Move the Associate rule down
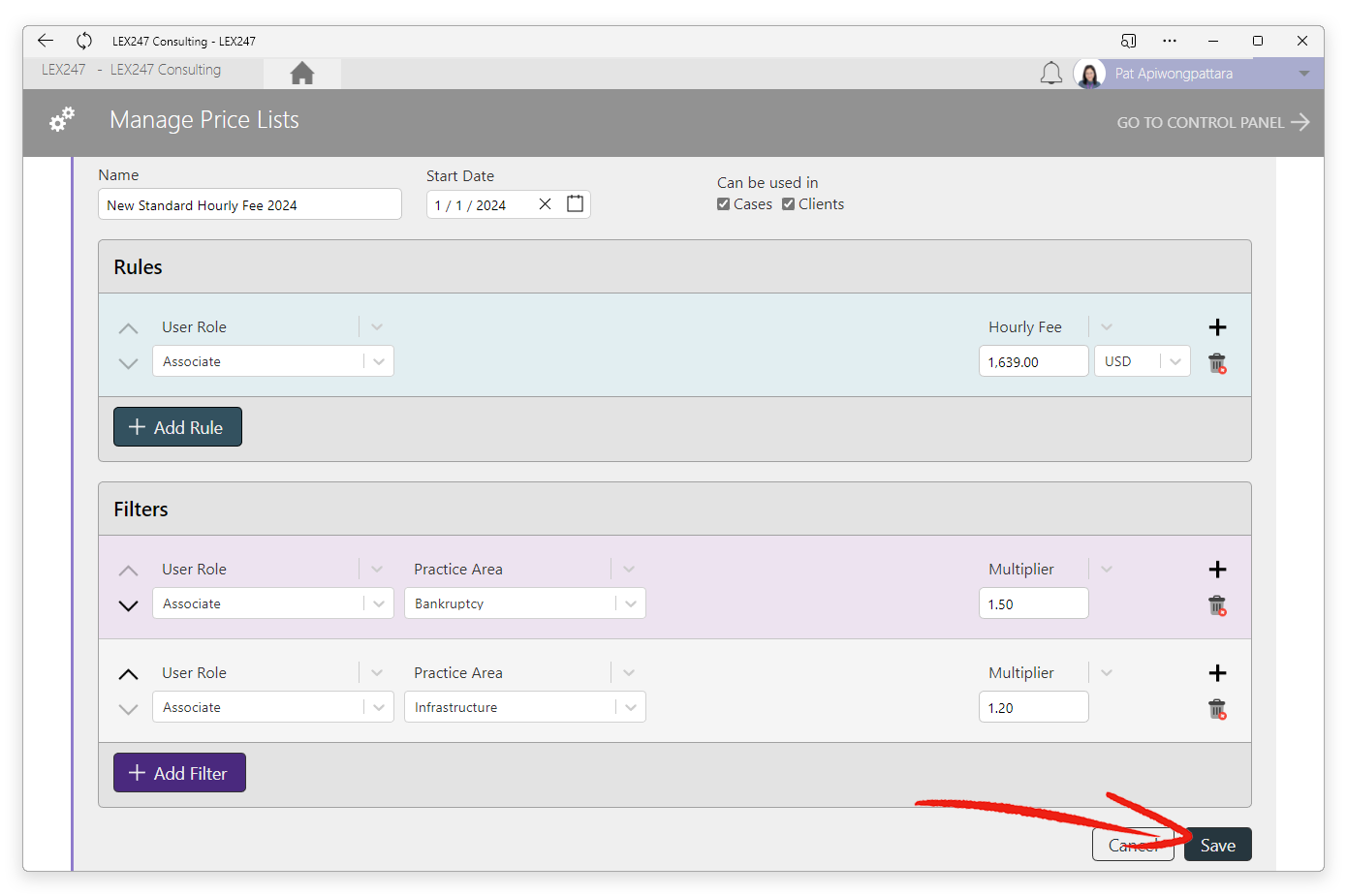1347x896 pixels. pos(128,363)
